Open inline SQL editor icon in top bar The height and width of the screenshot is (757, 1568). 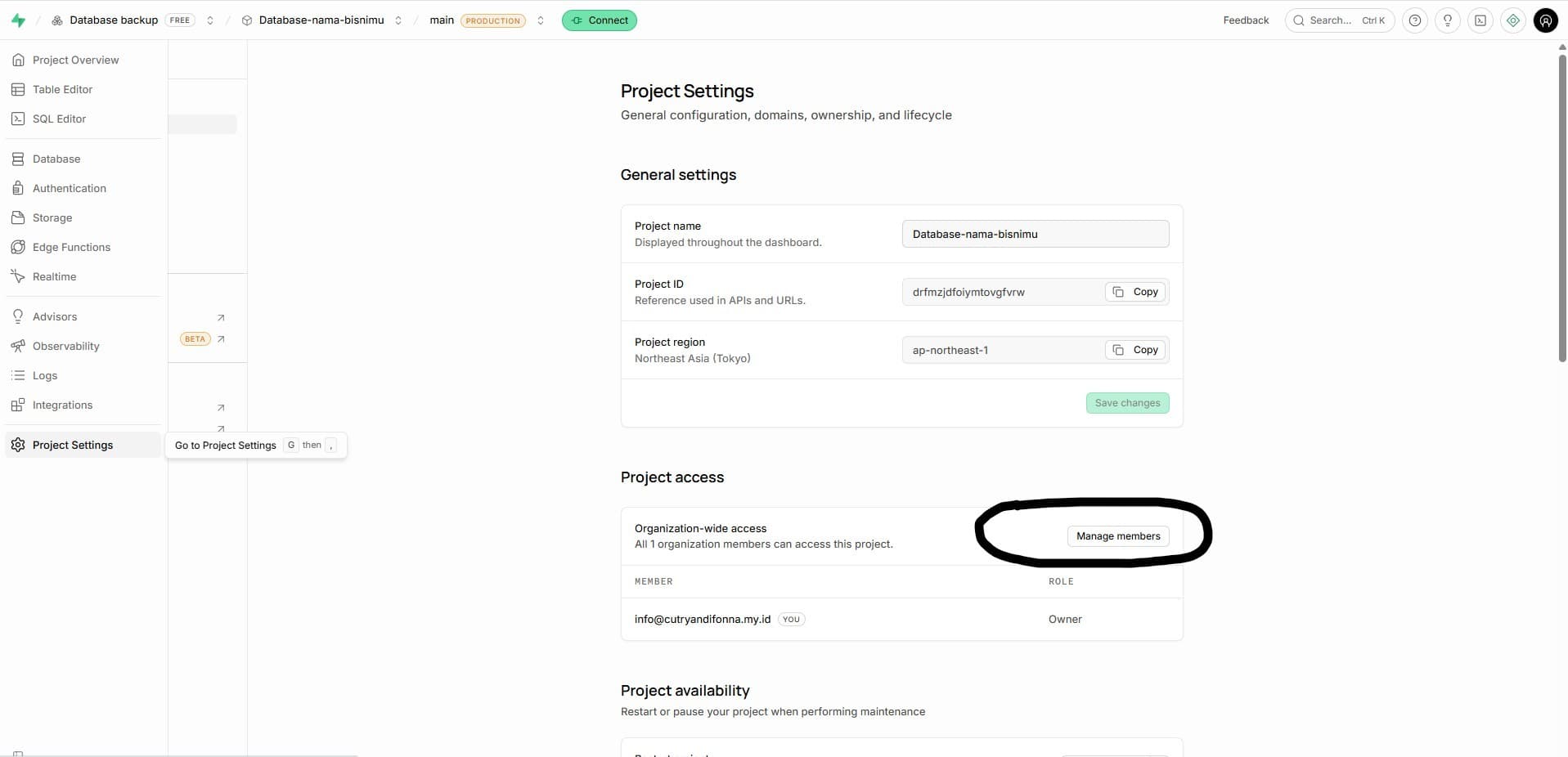tap(1480, 20)
